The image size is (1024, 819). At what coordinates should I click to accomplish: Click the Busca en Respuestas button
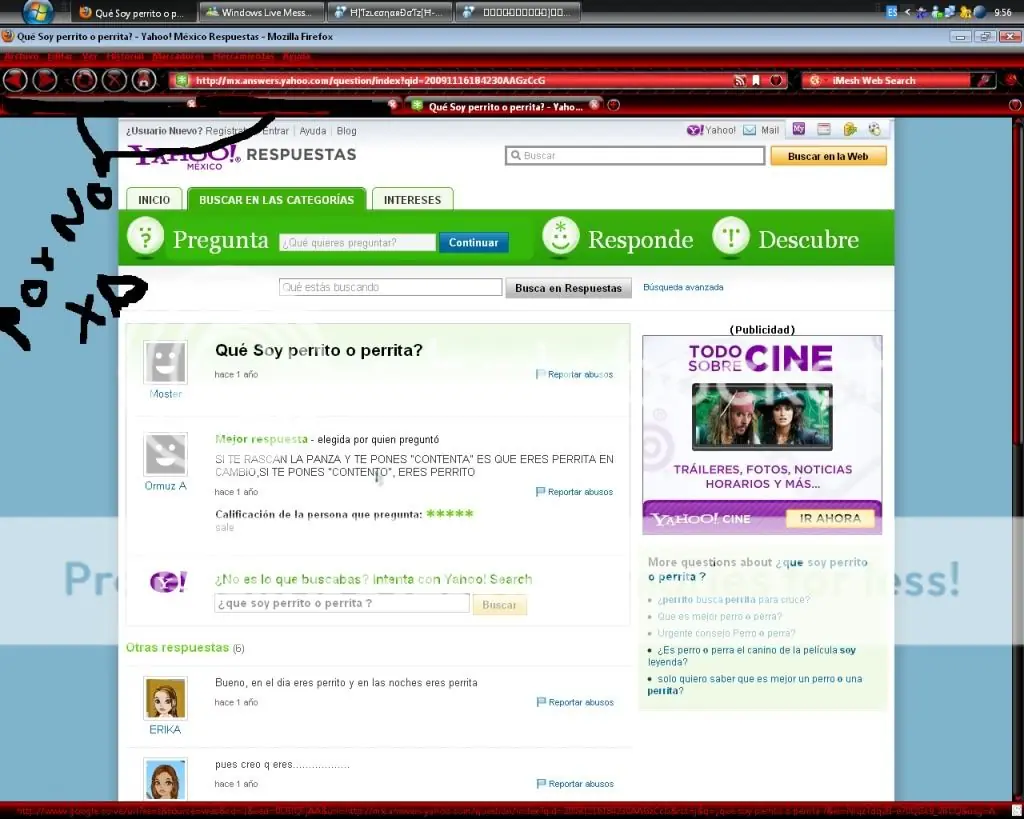(568, 288)
